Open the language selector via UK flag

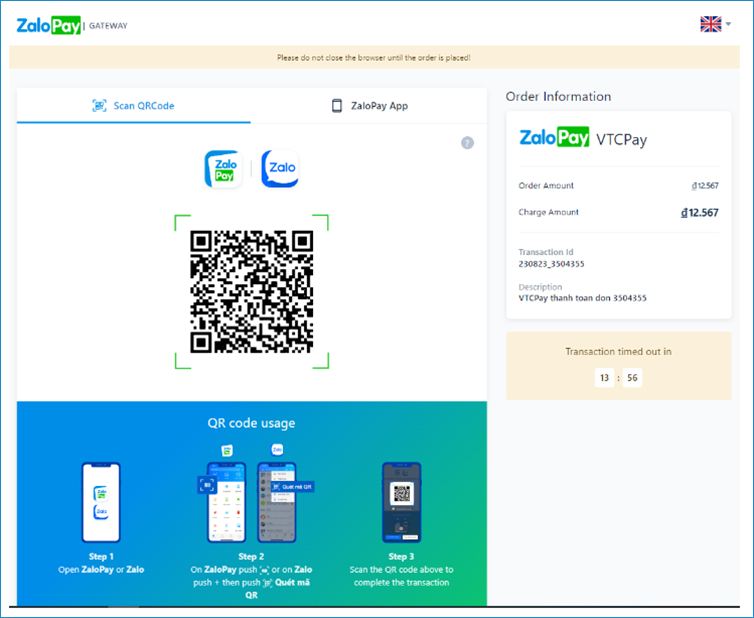tap(711, 24)
